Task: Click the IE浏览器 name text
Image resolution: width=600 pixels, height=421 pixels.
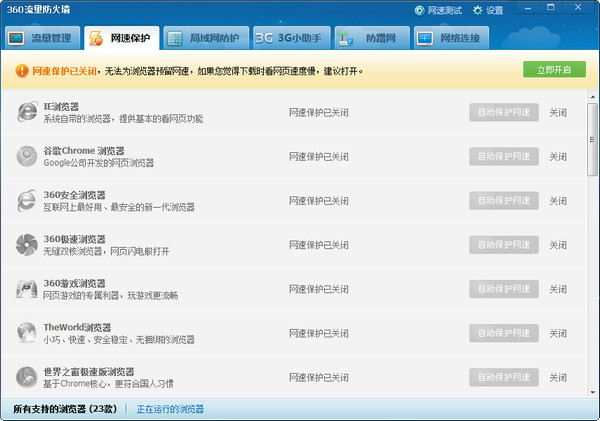Action: 61,106
